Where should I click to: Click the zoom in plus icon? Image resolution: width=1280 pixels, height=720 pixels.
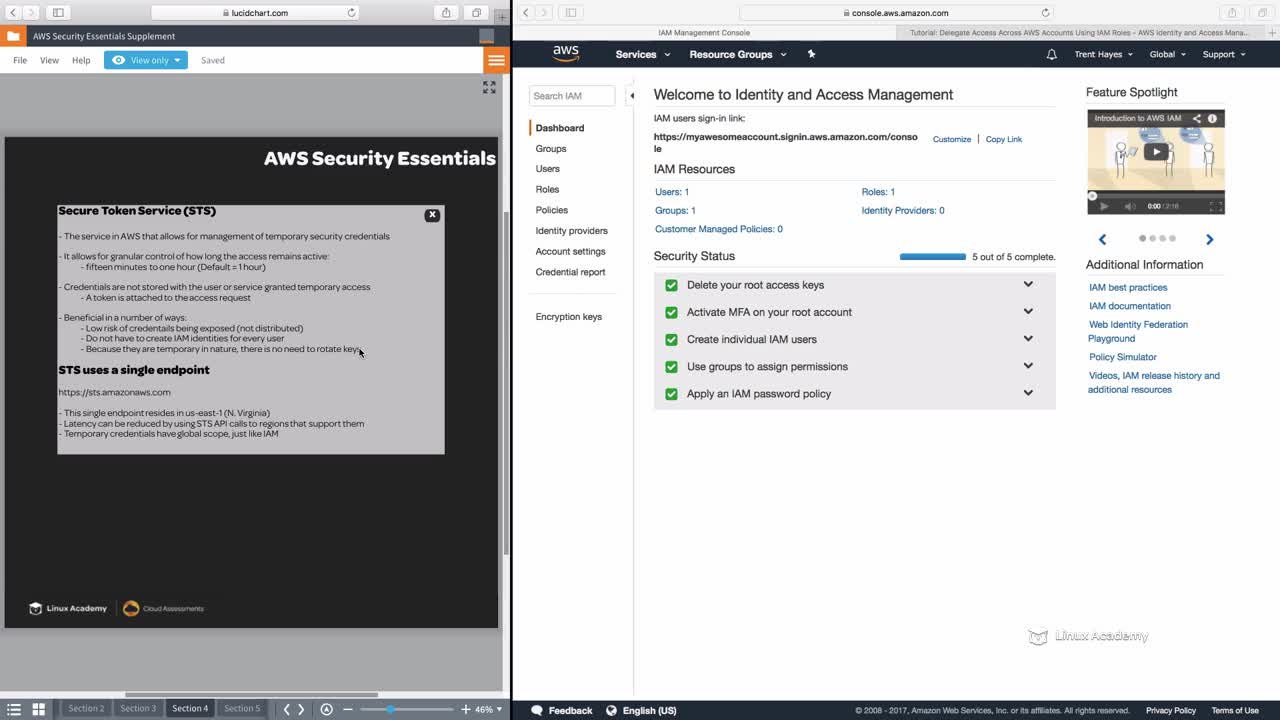466,709
